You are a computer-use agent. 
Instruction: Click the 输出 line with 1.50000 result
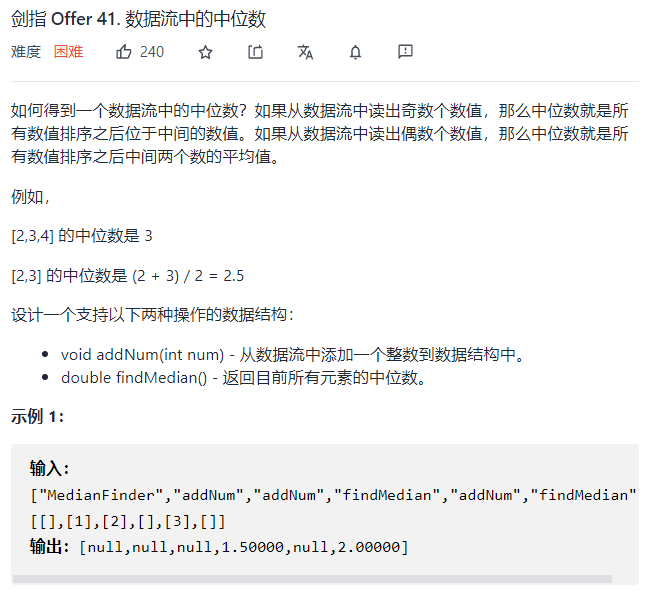click(220, 547)
